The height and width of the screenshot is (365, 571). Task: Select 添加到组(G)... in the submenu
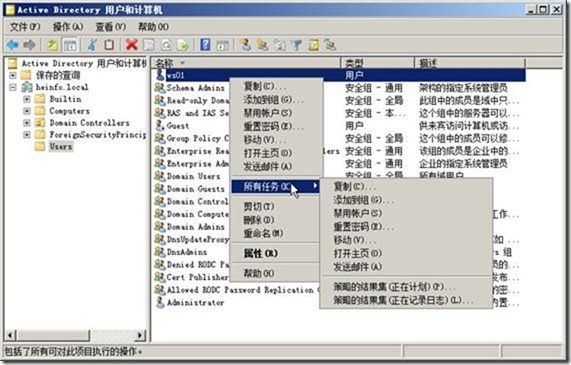pos(406,200)
